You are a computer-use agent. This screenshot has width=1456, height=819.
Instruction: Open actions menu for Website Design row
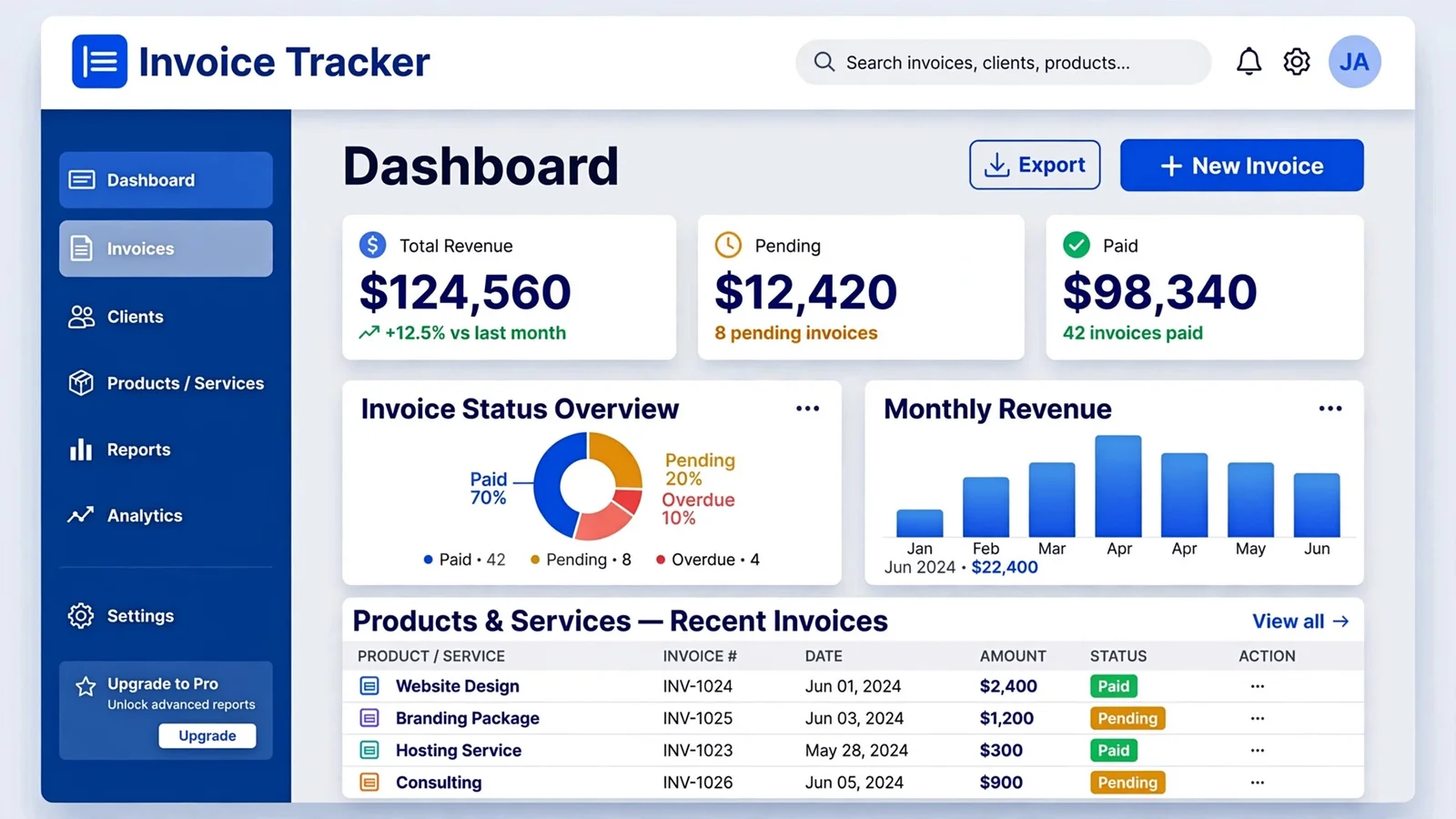(1258, 686)
